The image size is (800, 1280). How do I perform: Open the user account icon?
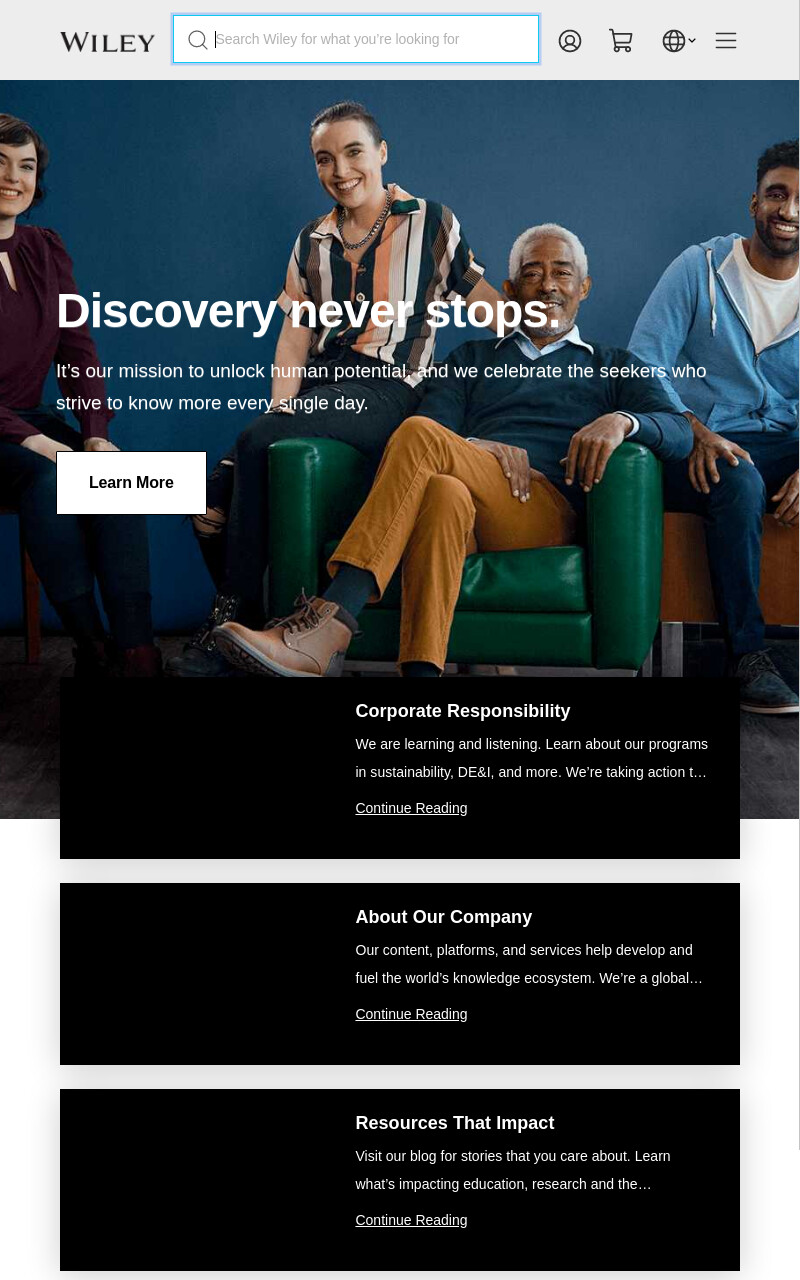pos(570,41)
